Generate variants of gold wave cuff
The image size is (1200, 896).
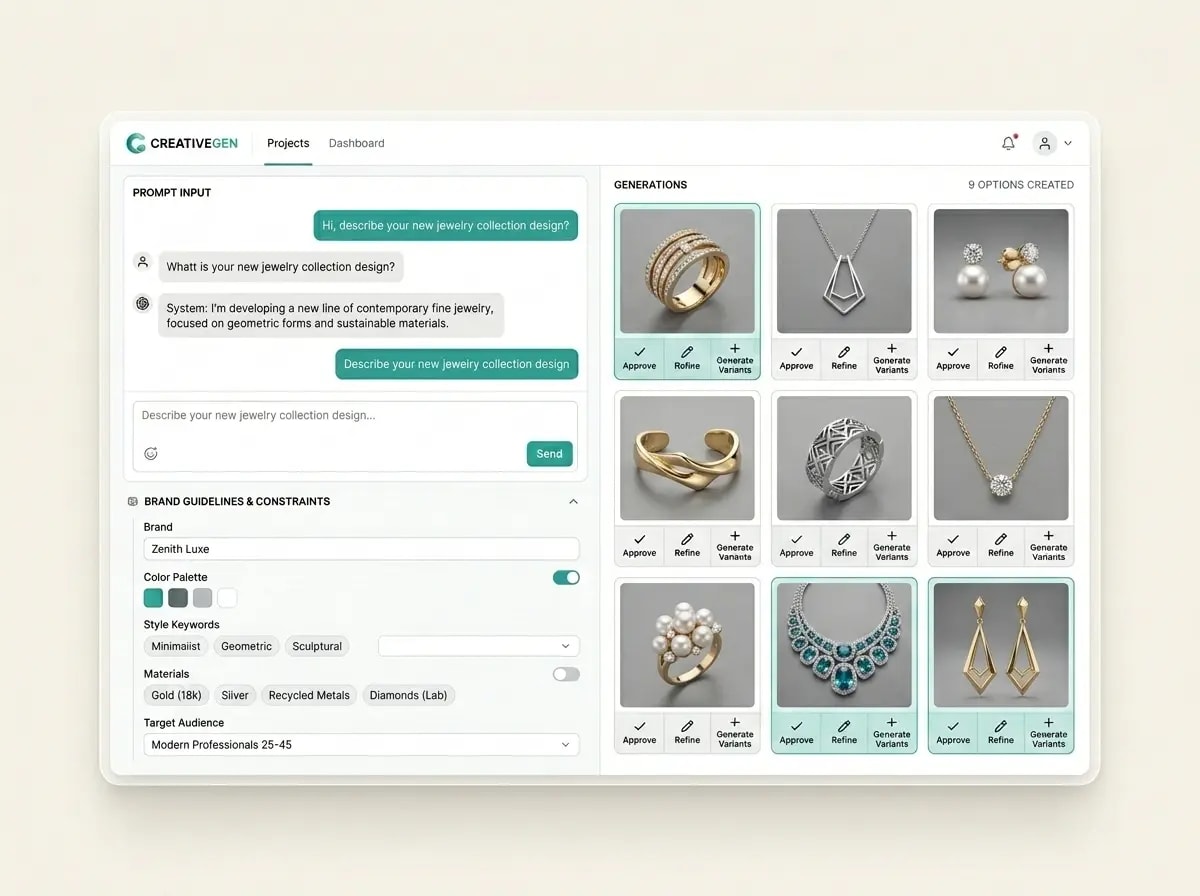point(735,545)
